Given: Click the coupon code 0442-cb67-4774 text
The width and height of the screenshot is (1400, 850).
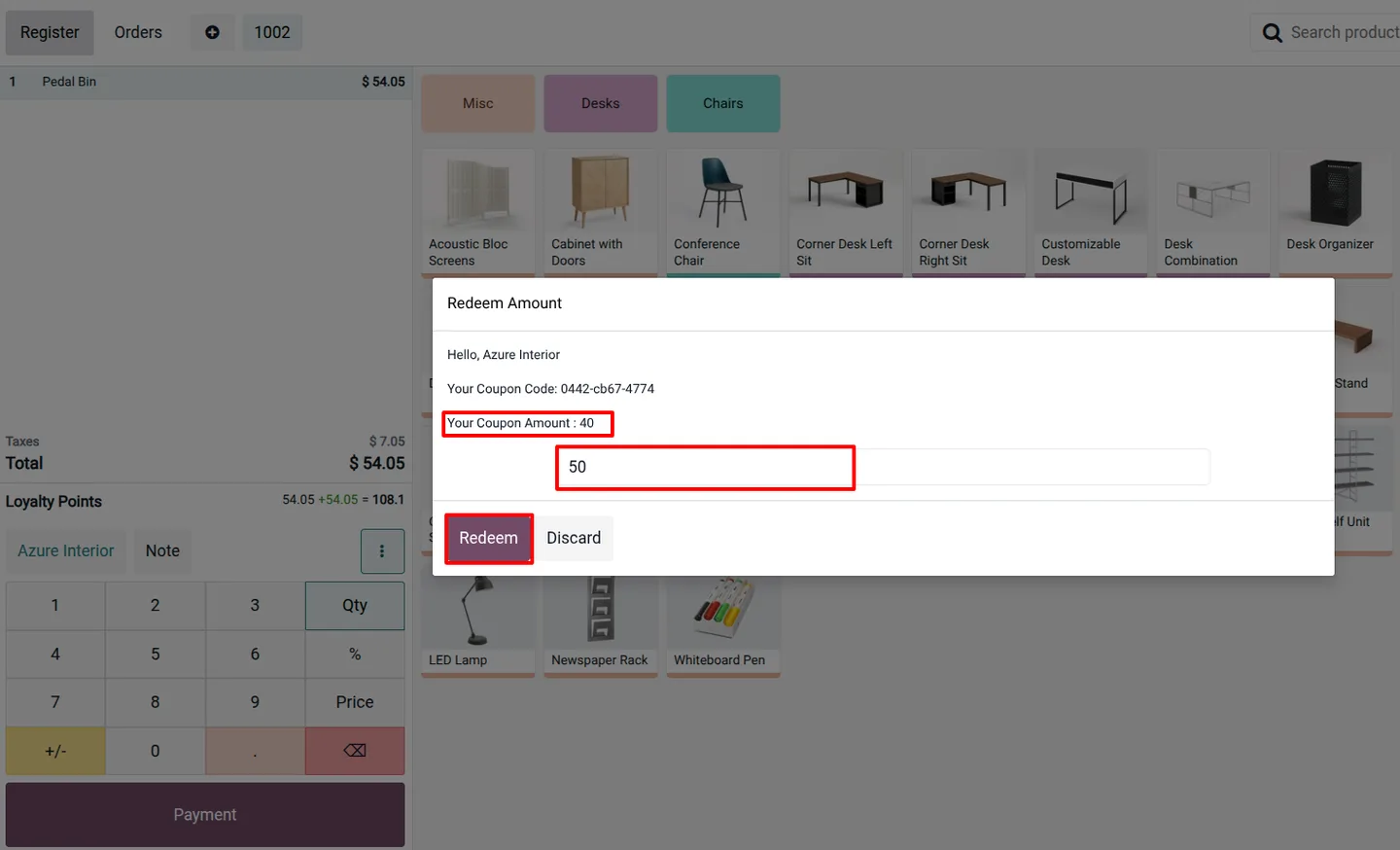Looking at the screenshot, I should 608,389.
